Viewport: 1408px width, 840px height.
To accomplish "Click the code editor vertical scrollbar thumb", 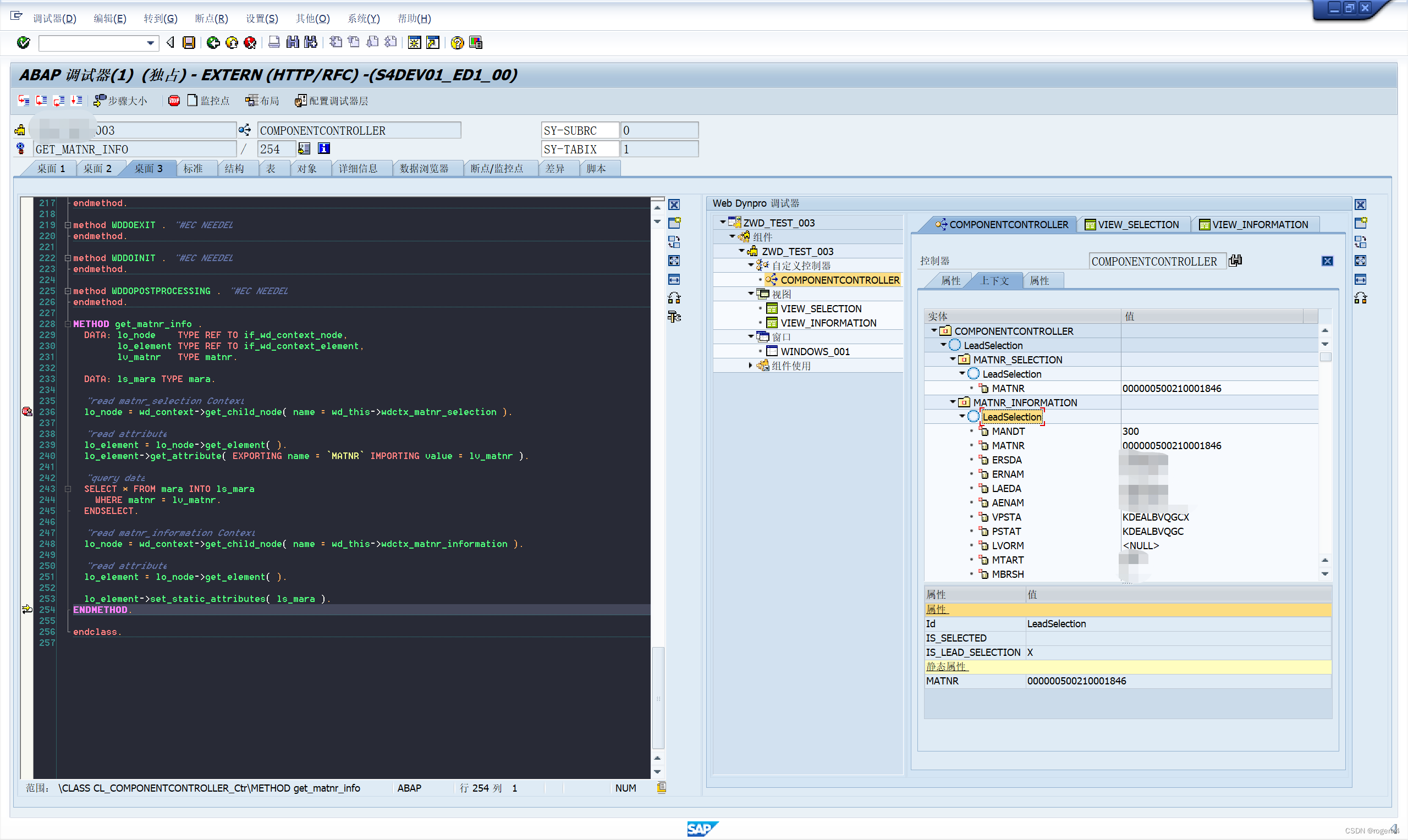I will click(x=658, y=698).
